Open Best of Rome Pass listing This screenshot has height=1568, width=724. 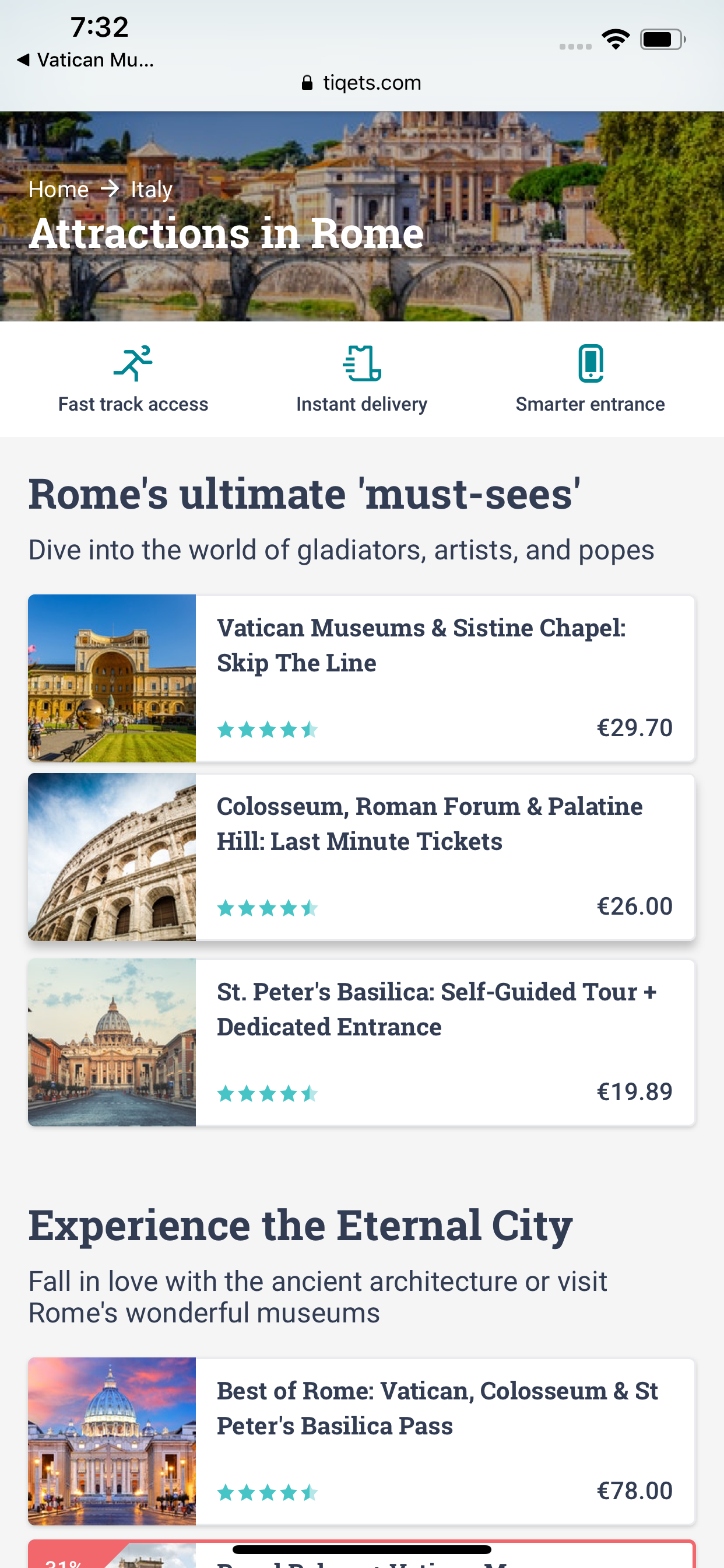pyautogui.click(x=437, y=1408)
